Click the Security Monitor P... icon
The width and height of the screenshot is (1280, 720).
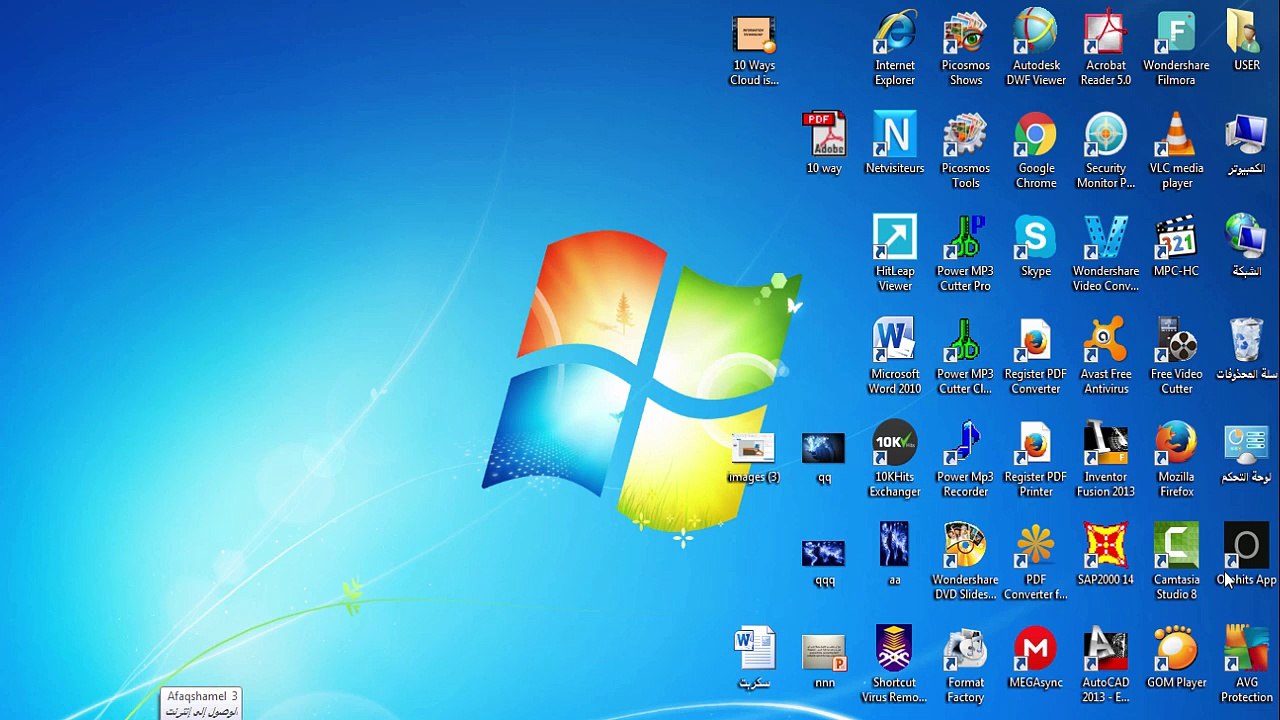(1106, 152)
